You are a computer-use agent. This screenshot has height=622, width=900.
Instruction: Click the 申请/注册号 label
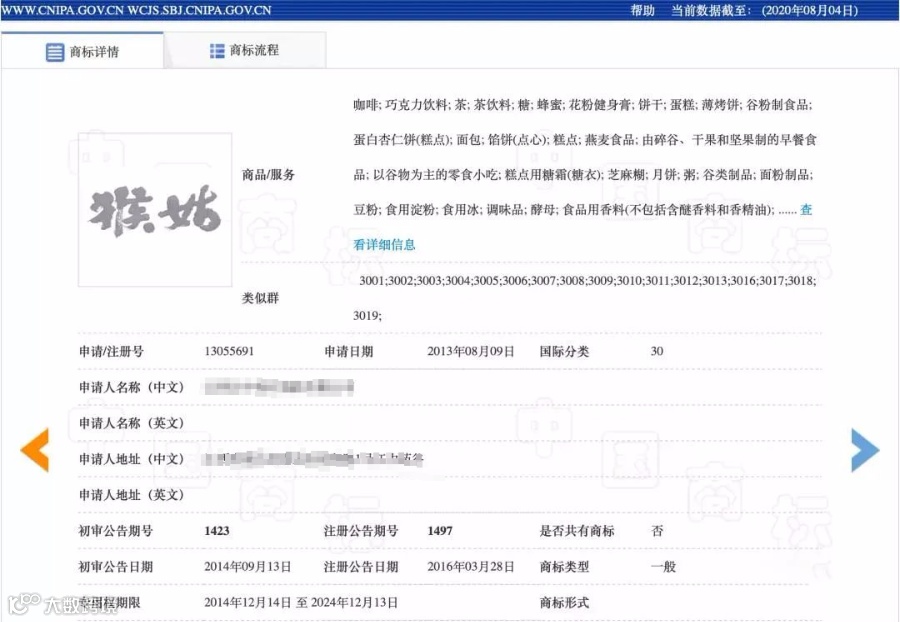pos(111,351)
